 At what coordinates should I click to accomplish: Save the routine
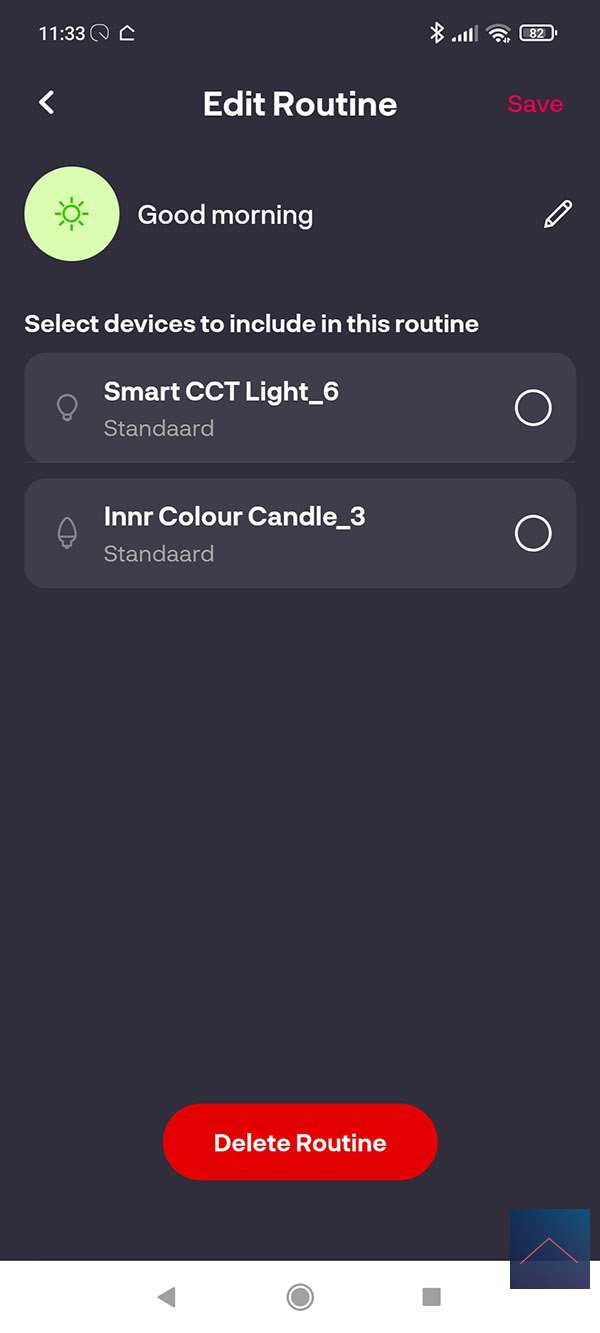pos(534,104)
